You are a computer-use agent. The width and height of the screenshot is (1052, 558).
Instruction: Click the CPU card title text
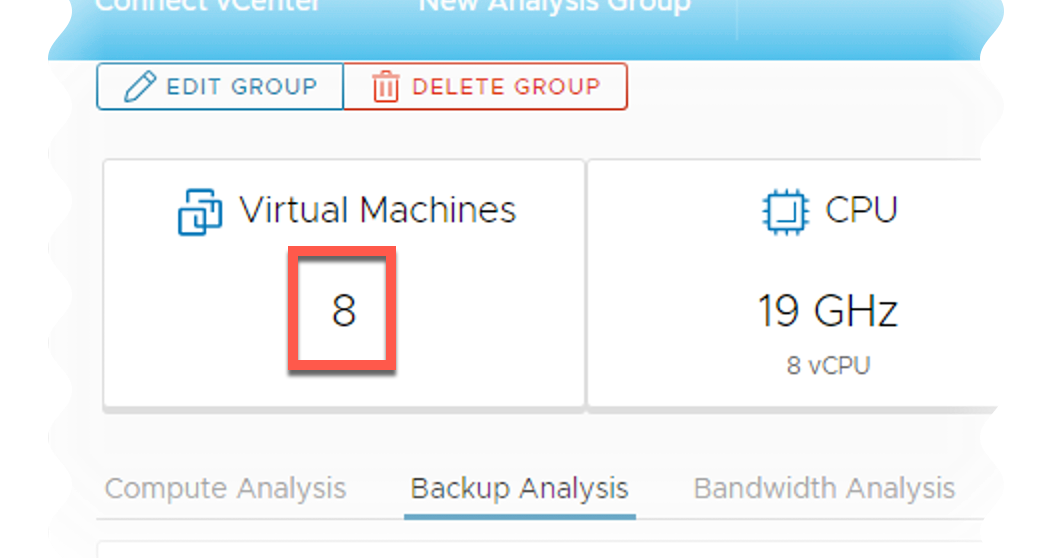pyautogui.click(x=861, y=210)
